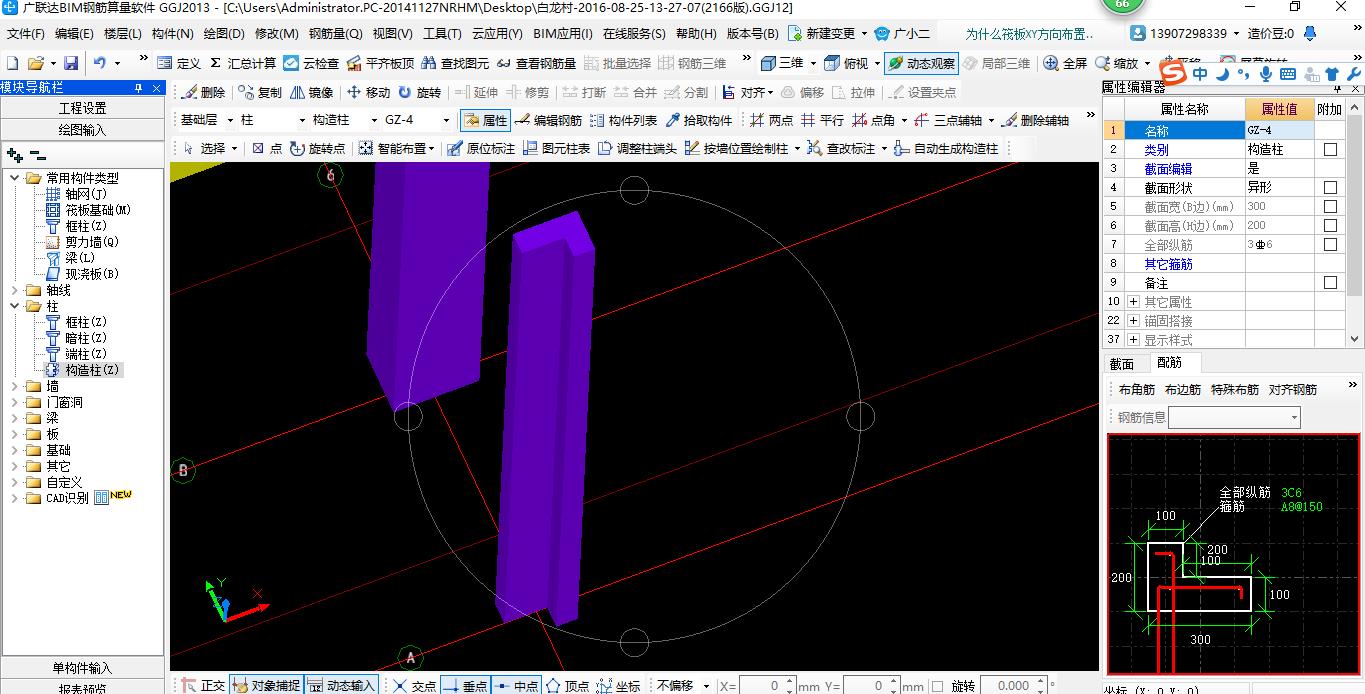
Task: Open the 构件(N) menu
Action: click(173, 33)
